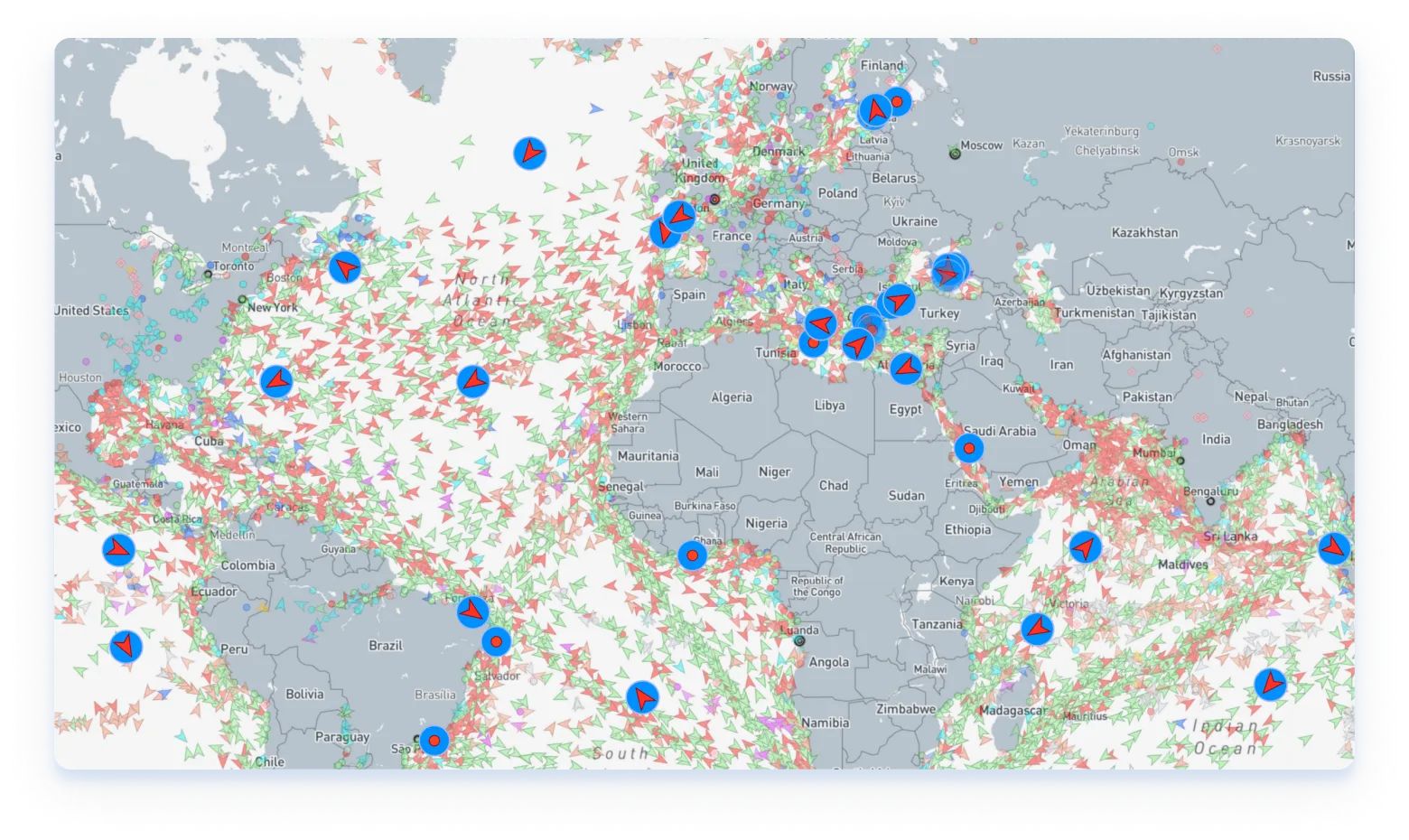Open the red-dot marker south of Finland
1409x840 pixels.
pyautogui.click(x=897, y=101)
